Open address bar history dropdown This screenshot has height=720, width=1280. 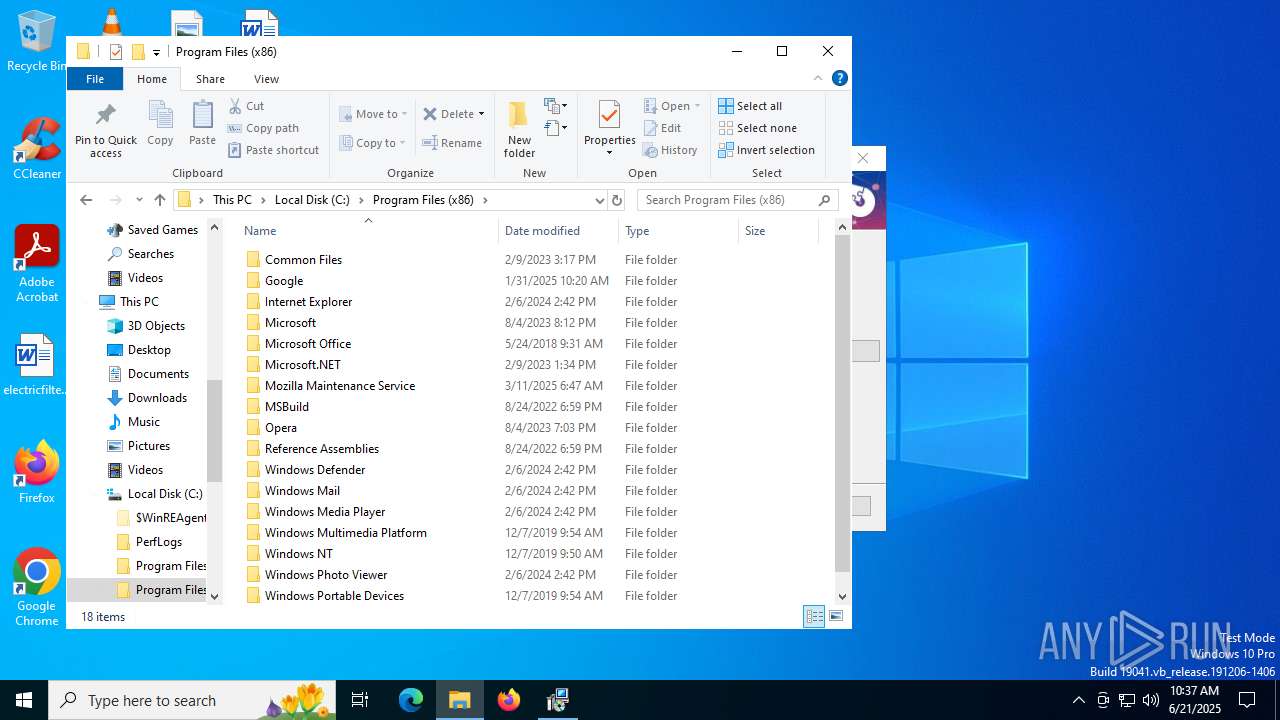click(x=599, y=200)
